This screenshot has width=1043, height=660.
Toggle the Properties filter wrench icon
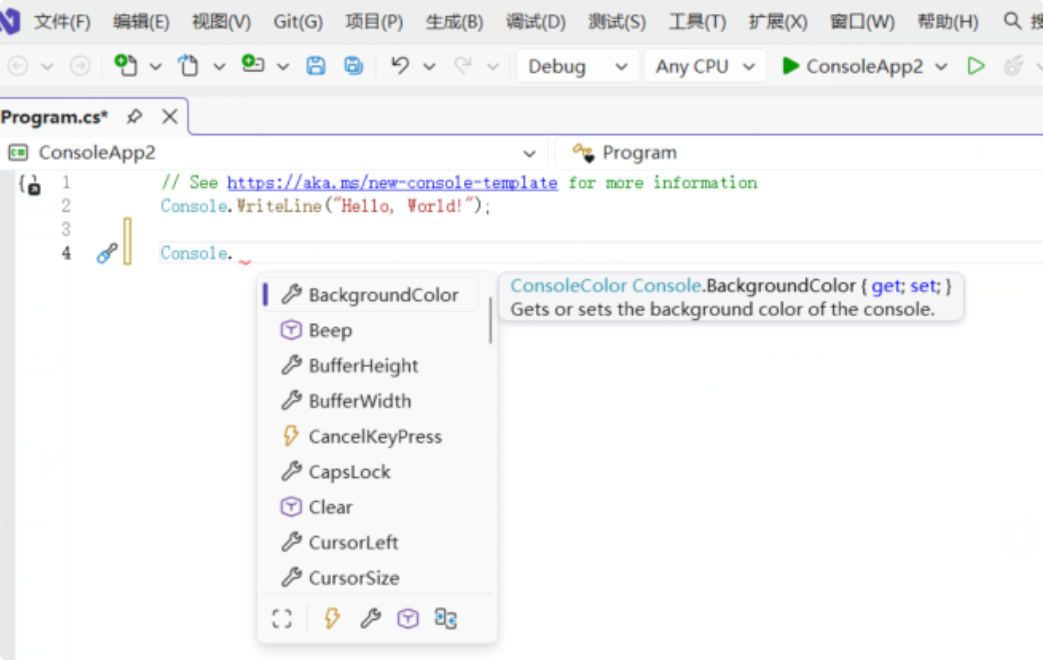click(x=370, y=619)
